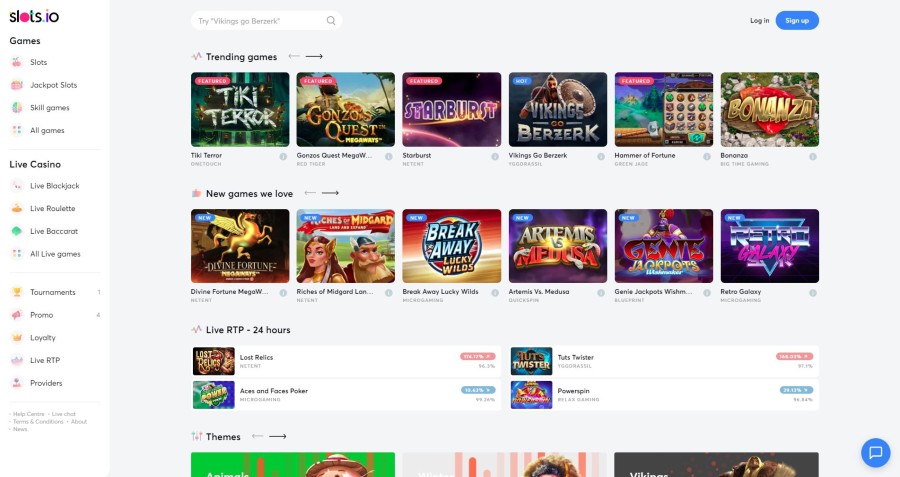This screenshot has height=477, width=900.
Task: Show next Trending games with right arrow
Action: click(314, 56)
